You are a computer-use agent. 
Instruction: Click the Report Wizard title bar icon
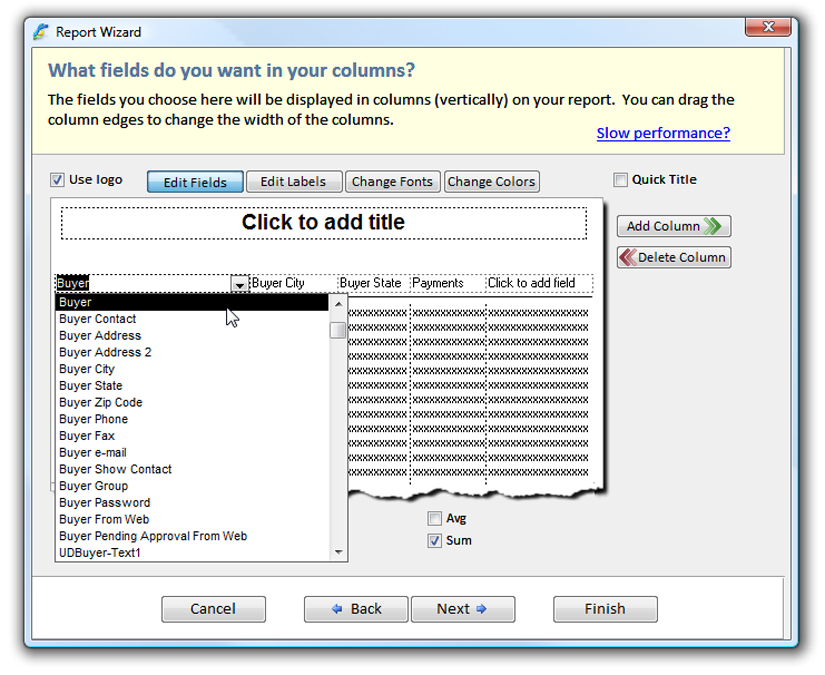pos(40,32)
